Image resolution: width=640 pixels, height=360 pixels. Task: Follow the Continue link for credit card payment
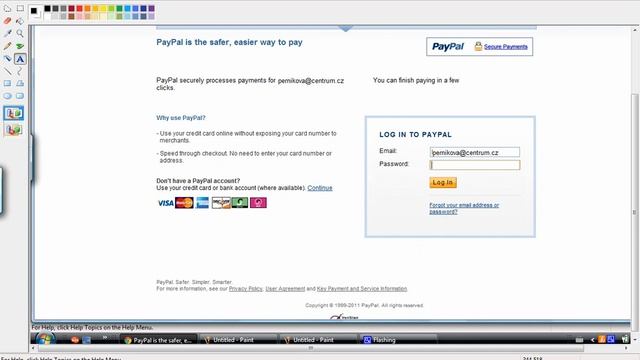pos(320,188)
